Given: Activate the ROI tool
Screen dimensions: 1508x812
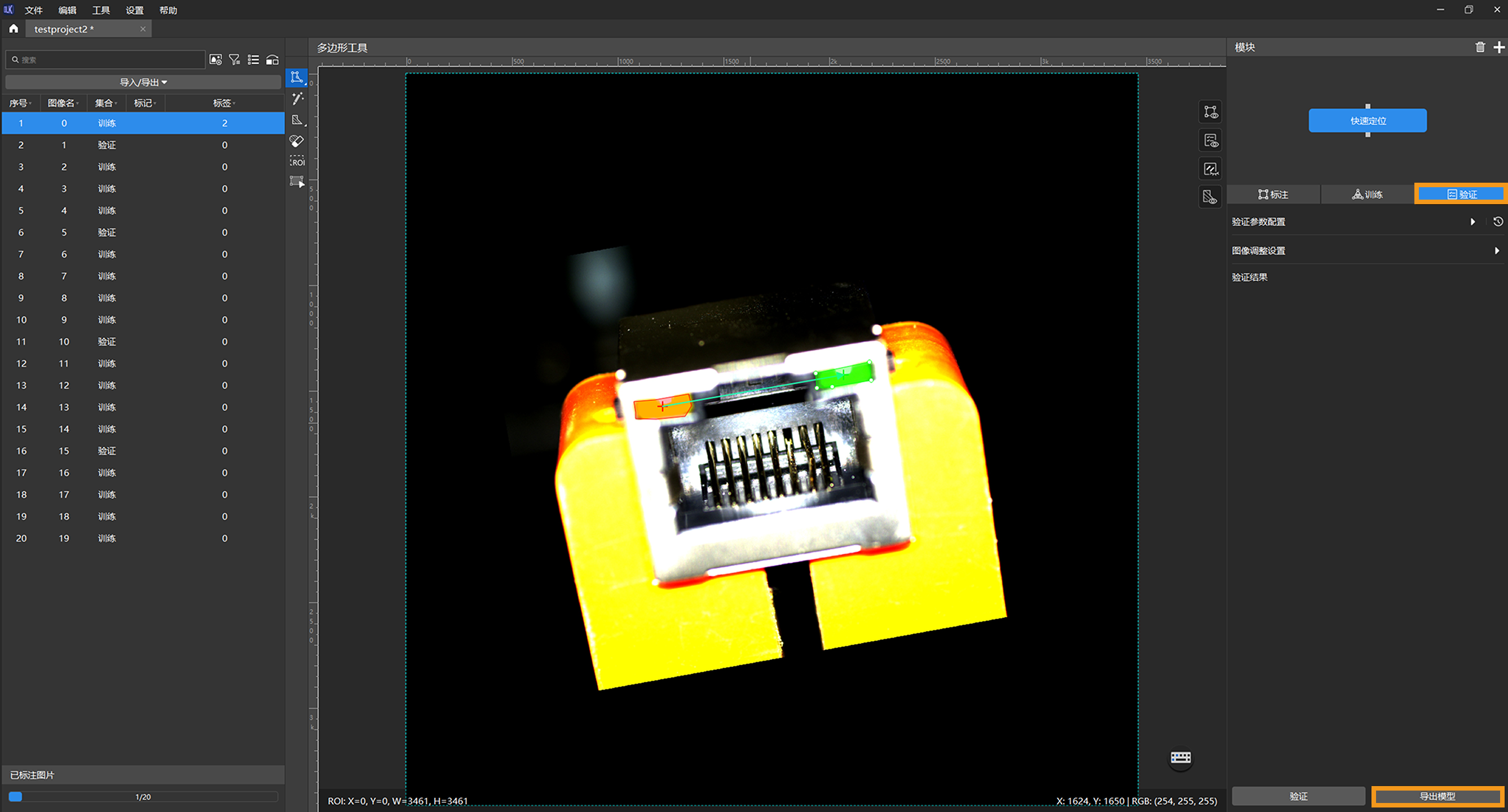Looking at the screenshot, I should (297, 162).
